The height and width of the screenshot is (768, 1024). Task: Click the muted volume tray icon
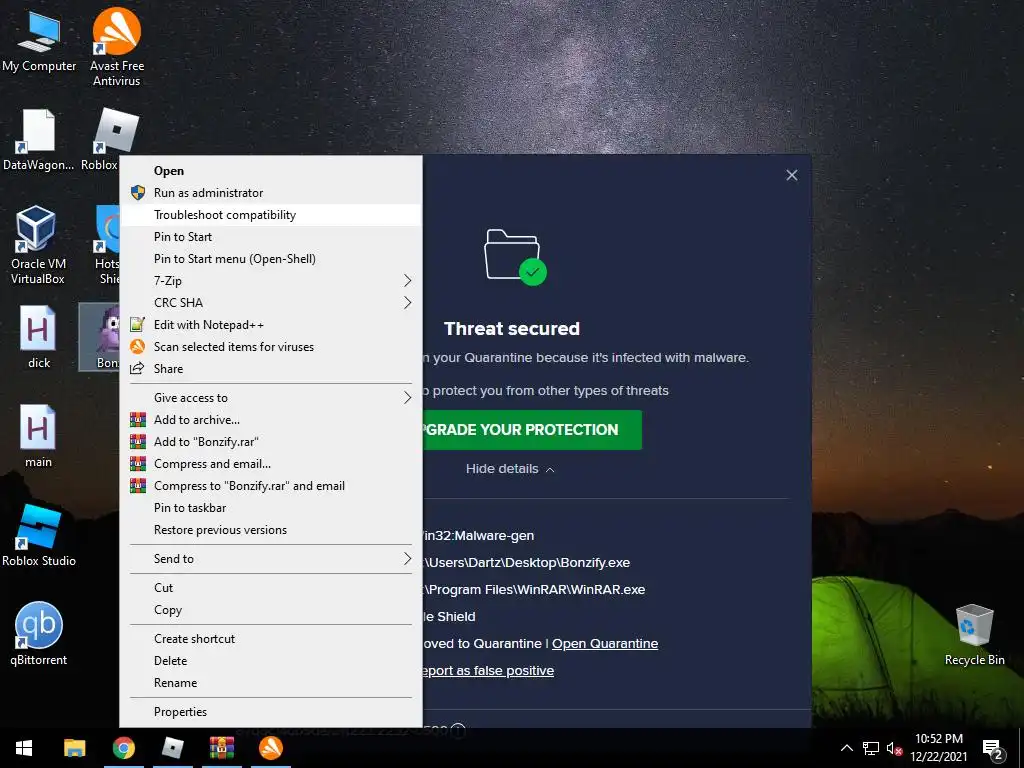pos(894,748)
